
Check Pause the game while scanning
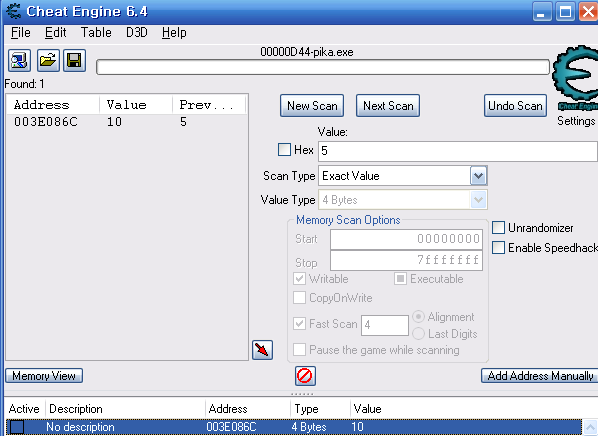pos(299,350)
